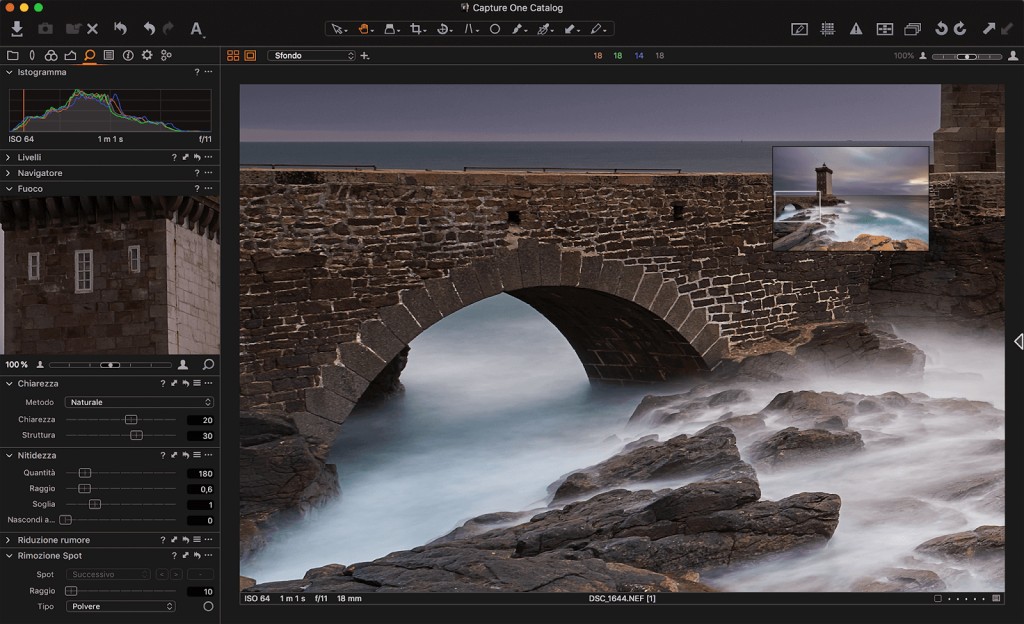Click the navigator thumbnail overlay on the photo
The image size is (1024, 624).
pyautogui.click(x=850, y=198)
